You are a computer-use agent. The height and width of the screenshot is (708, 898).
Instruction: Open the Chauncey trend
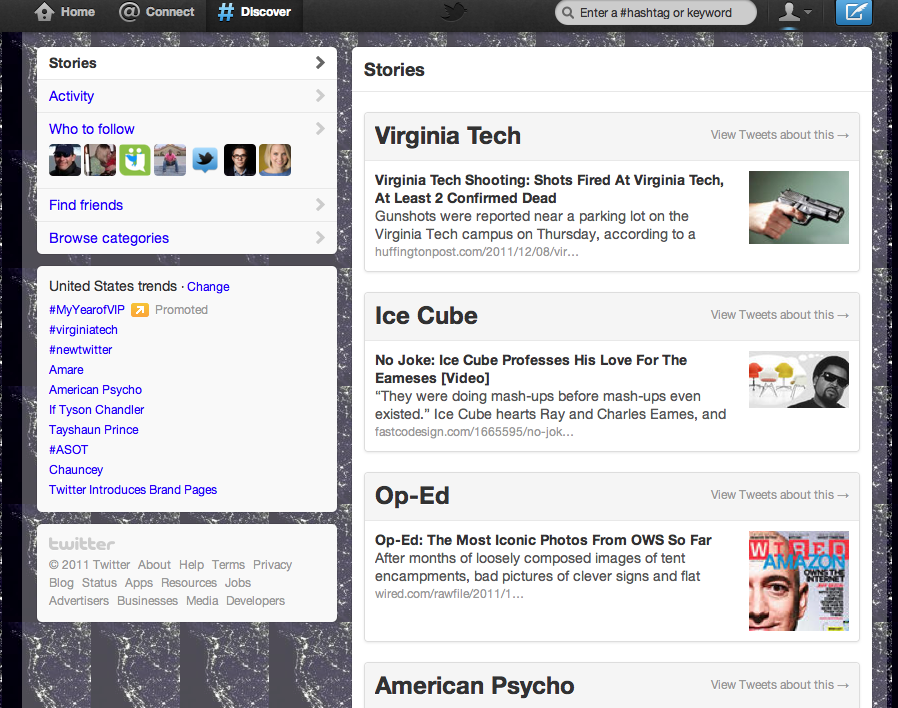76,470
